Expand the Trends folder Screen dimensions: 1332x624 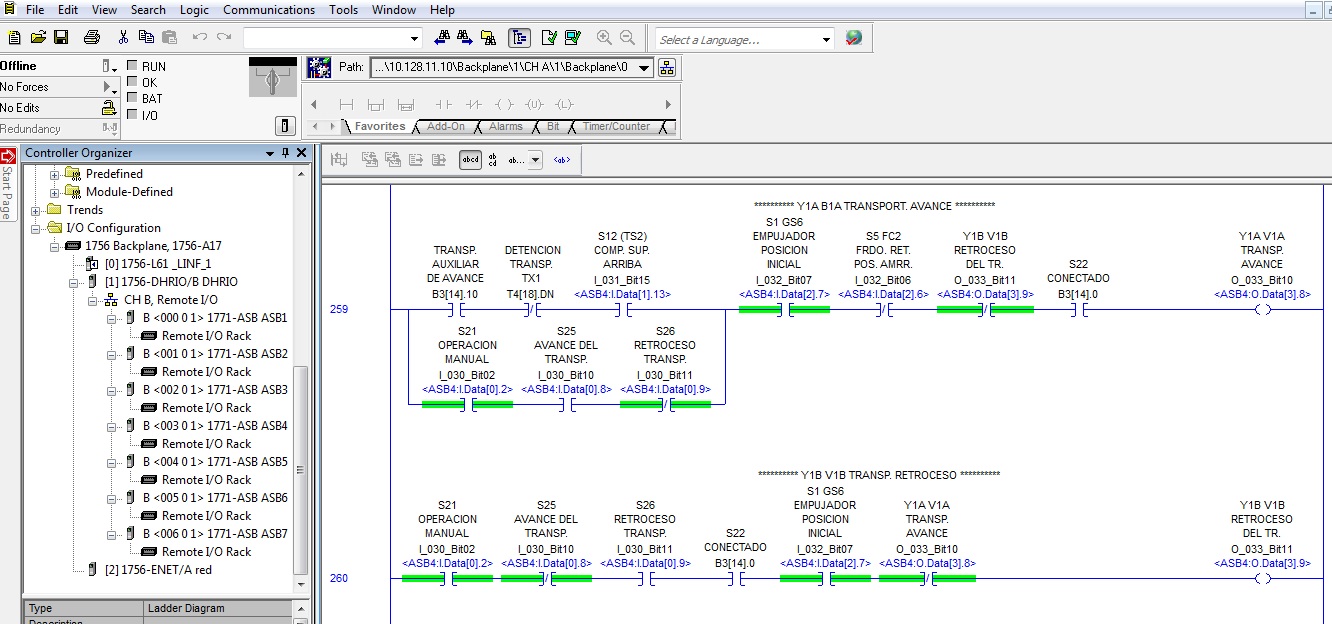(37, 210)
